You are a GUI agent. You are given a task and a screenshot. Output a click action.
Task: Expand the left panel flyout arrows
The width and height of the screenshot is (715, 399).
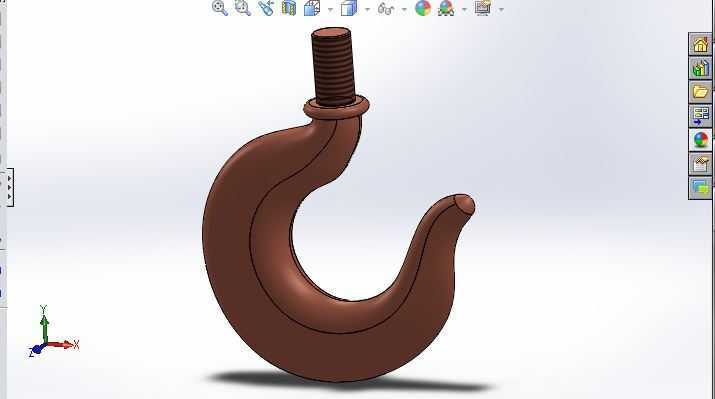[10, 187]
